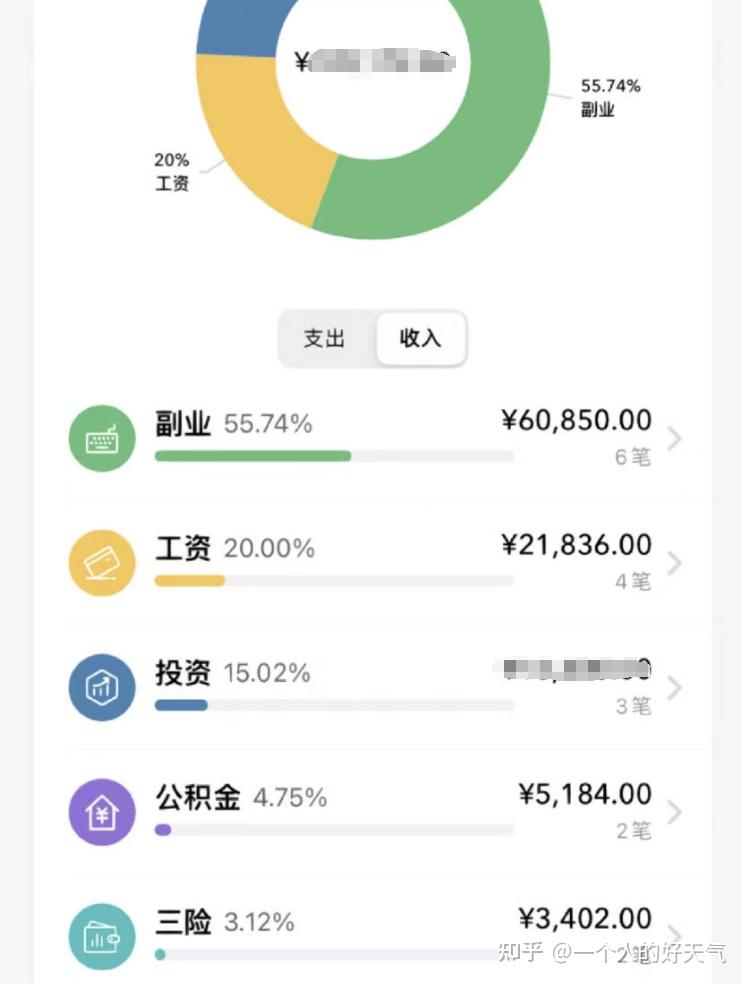
Task: Click the 工资 yellow progress bar
Action: [x=190, y=581]
